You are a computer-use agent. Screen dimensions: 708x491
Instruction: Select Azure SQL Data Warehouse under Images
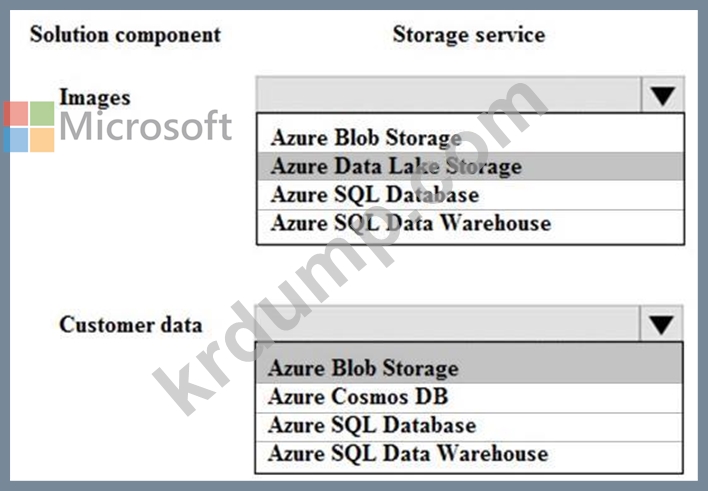point(470,224)
